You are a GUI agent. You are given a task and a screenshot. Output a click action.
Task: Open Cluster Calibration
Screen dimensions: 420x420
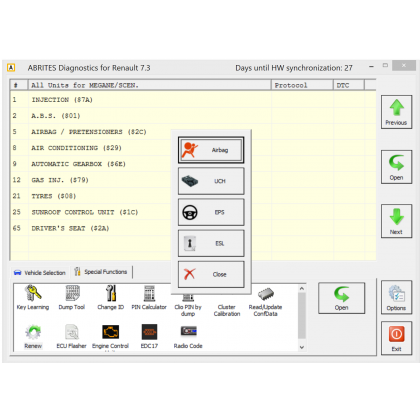pos(227,310)
